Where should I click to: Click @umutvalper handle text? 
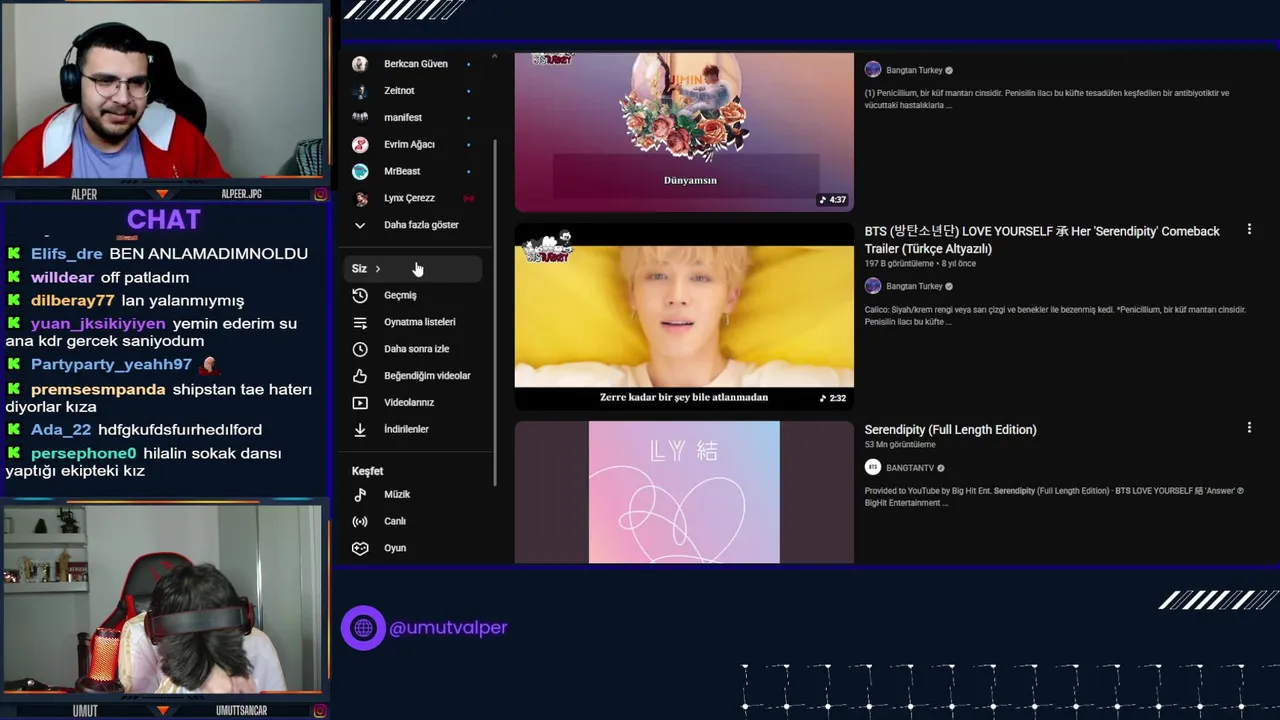448,628
